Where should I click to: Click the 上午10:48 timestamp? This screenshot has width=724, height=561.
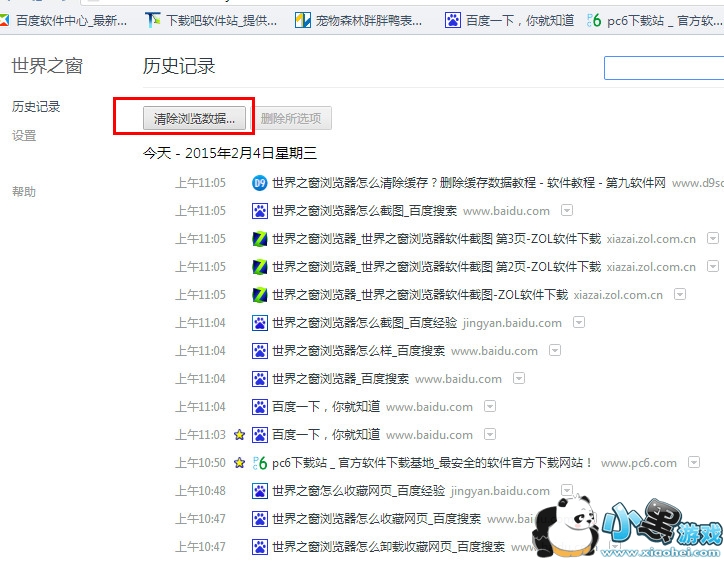pos(200,491)
